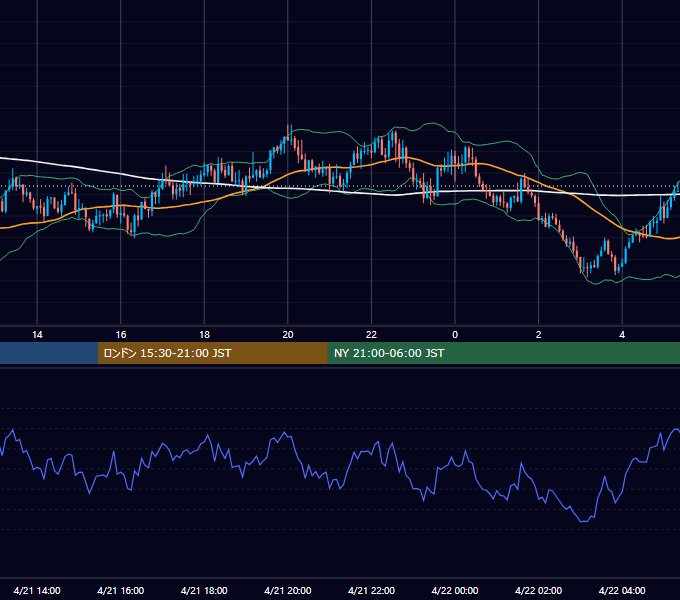Click the 4/21 16:00 oscillator time label
The height and width of the screenshot is (600, 680).
click(121, 590)
